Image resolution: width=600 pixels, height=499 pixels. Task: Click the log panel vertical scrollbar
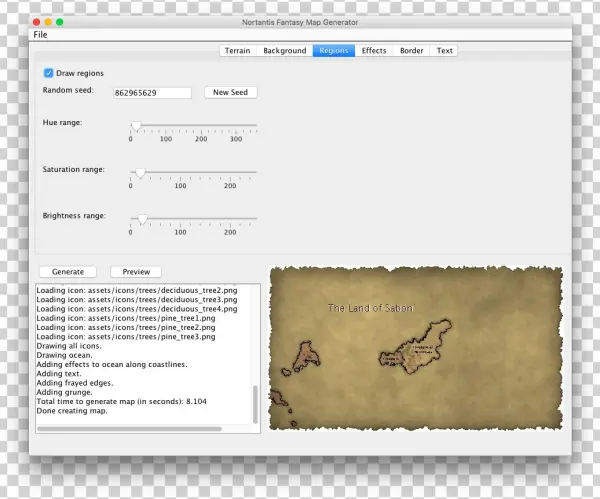256,404
